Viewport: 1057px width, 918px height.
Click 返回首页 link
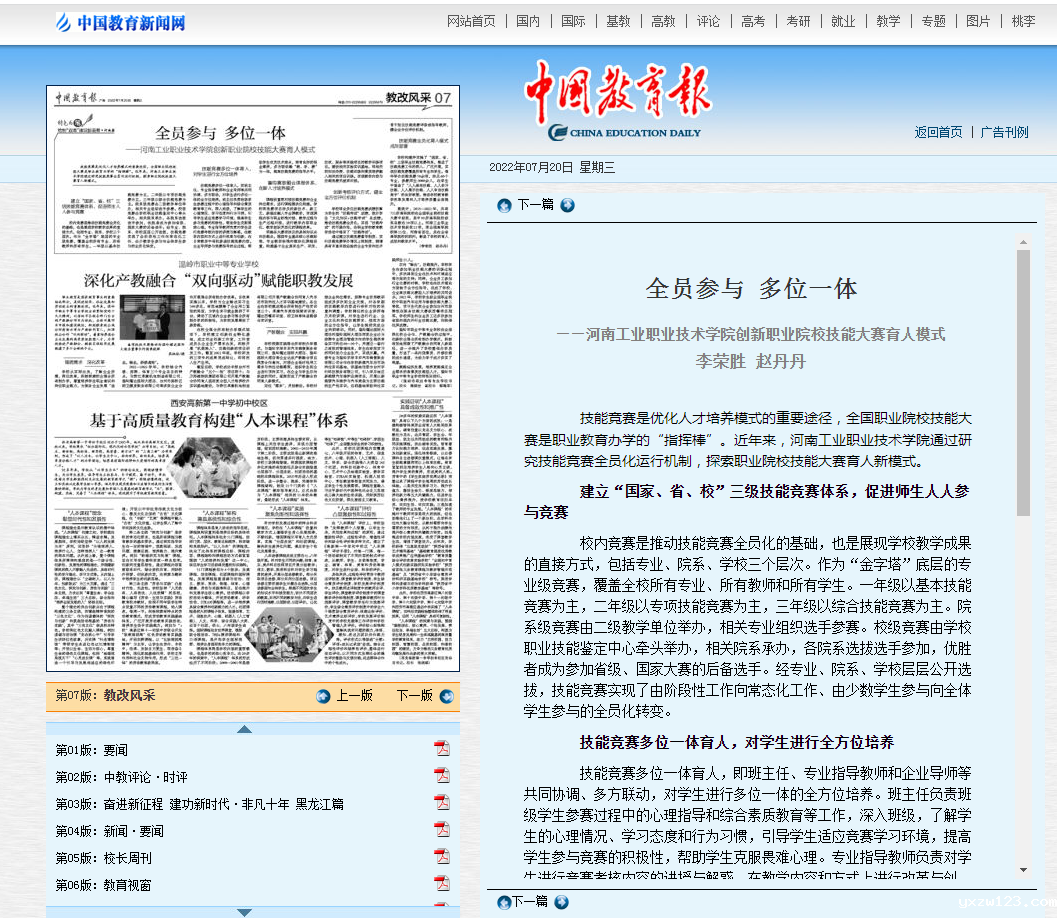coord(938,132)
